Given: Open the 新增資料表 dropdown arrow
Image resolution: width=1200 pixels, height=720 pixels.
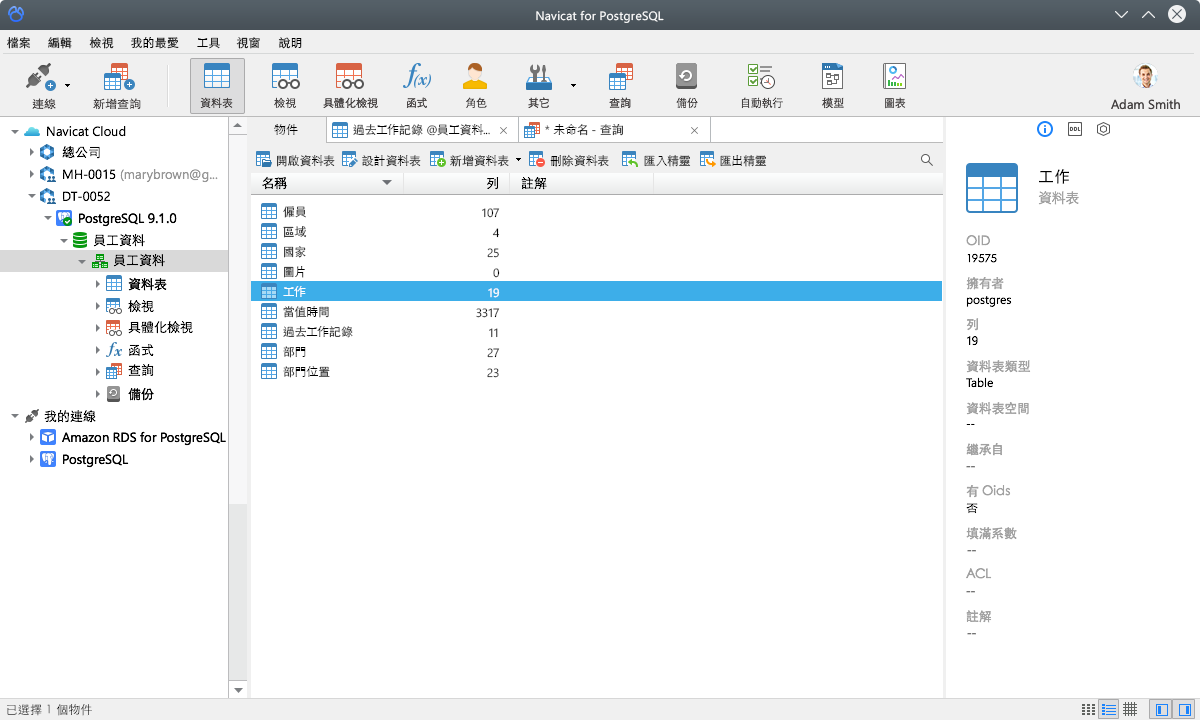Looking at the screenshot, I should coord(519,158).
